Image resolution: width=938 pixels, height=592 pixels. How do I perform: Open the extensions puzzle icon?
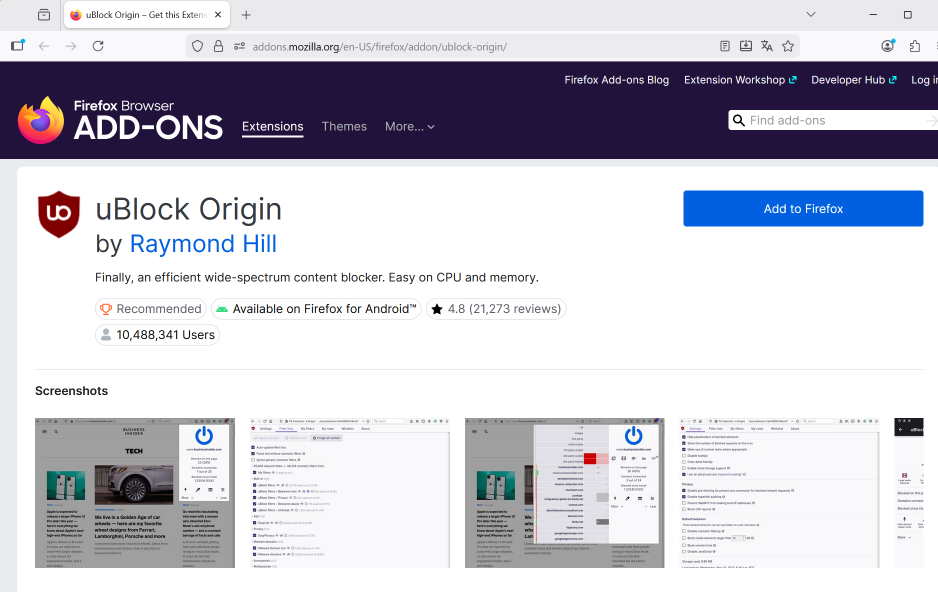pos(914,46)
